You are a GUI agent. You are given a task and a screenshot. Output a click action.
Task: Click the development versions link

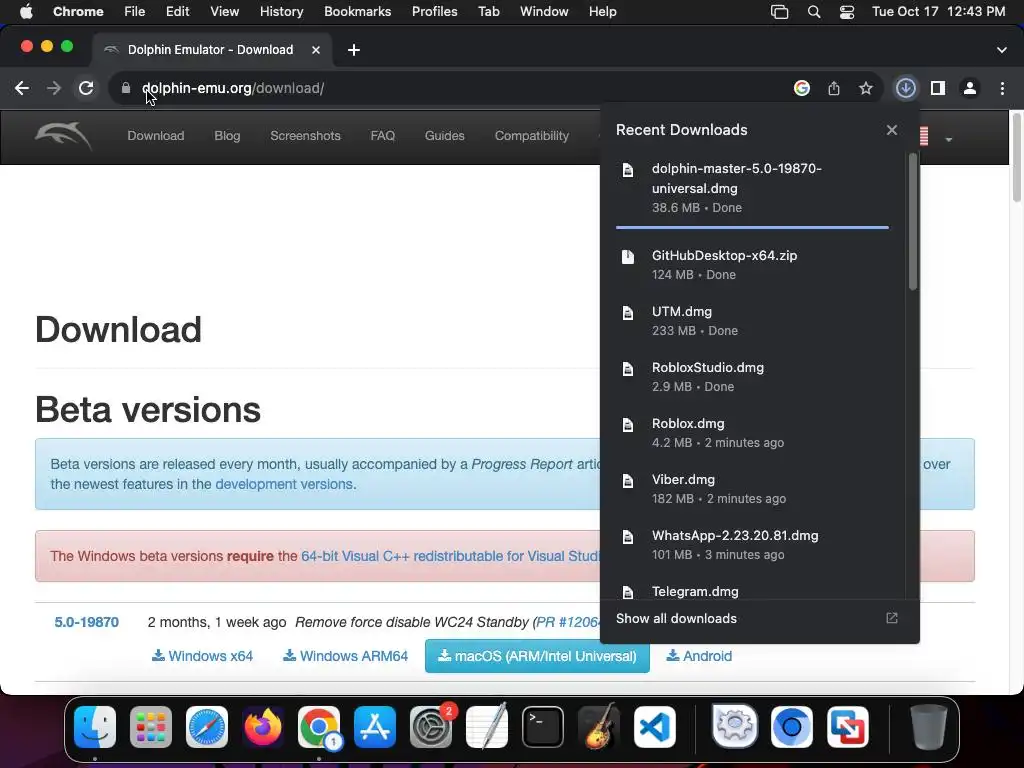point(284,484)
